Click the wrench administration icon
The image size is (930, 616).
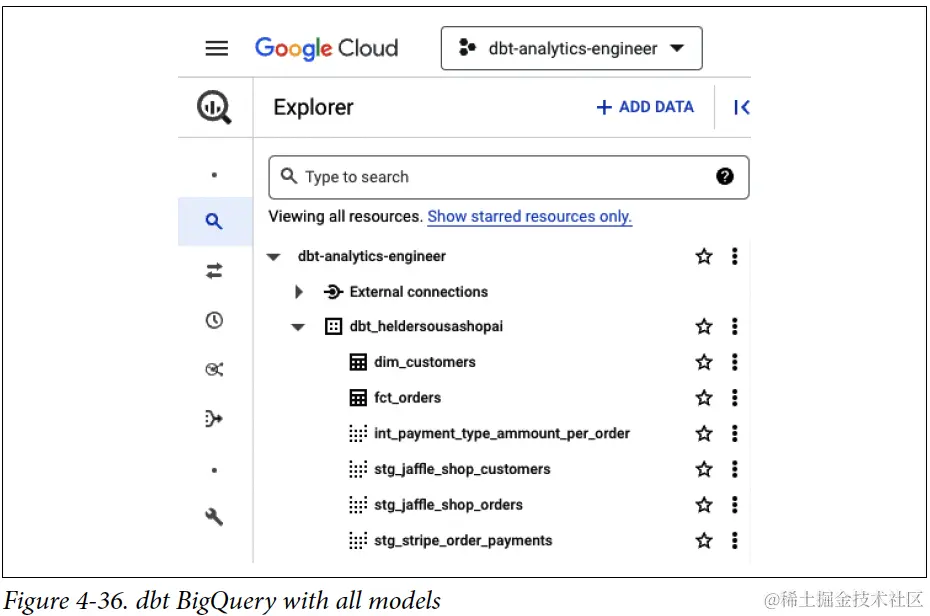tap(214, 516)
